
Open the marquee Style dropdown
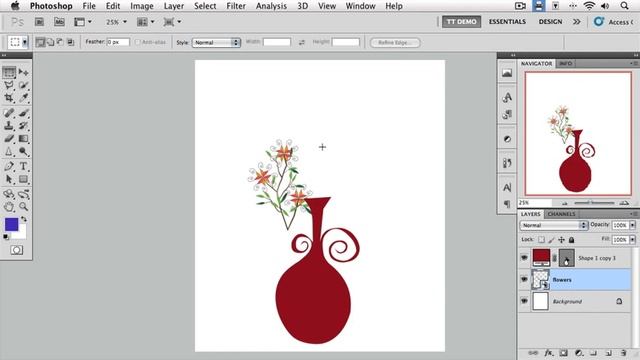tap(216, 42)
